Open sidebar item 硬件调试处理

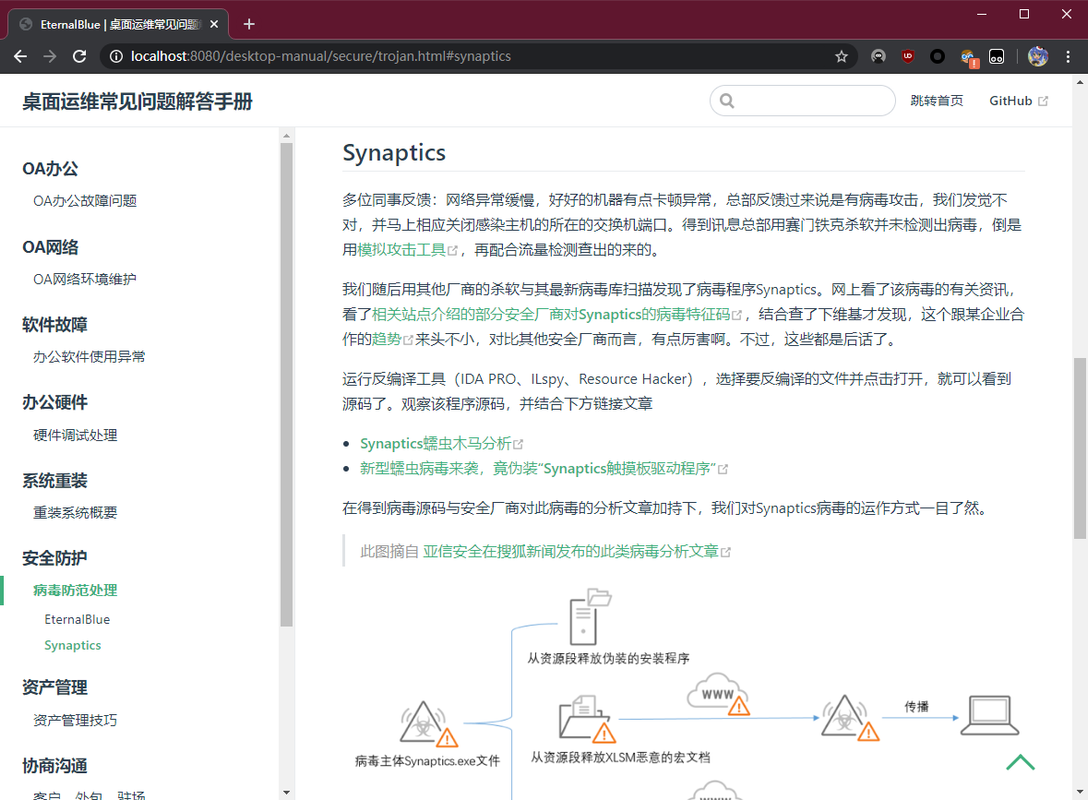pyautogui.click(x=75, y=435)
